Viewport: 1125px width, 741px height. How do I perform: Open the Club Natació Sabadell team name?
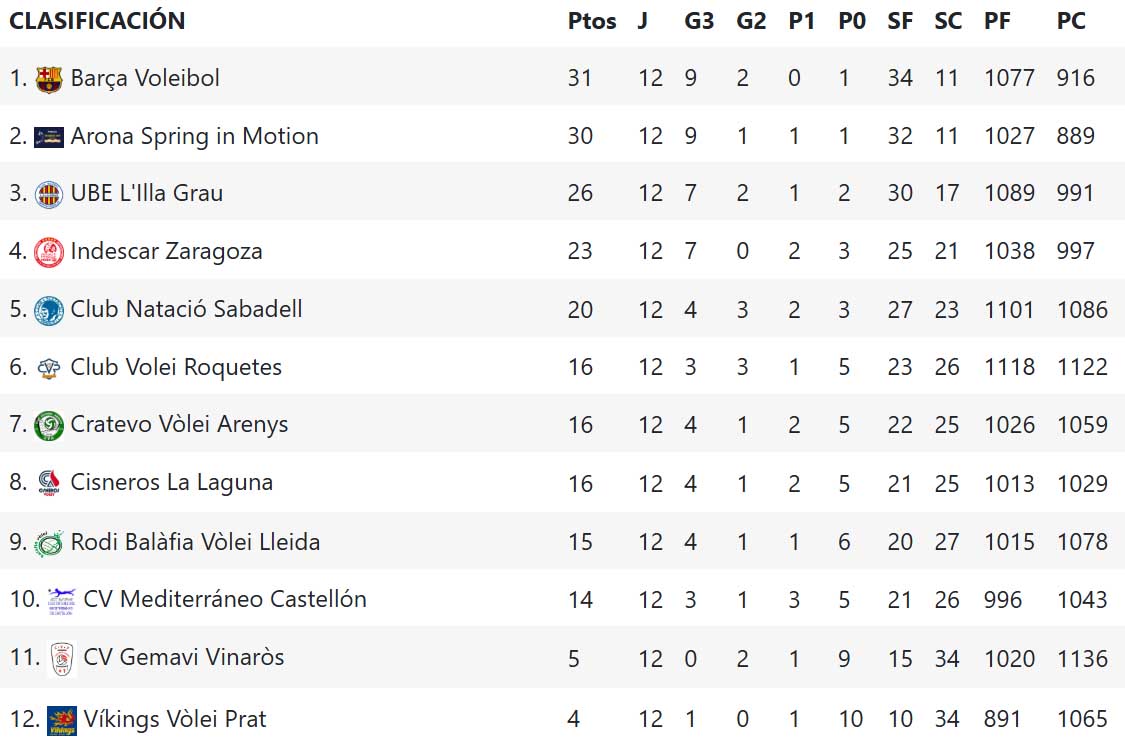click(x=186, y=309)
